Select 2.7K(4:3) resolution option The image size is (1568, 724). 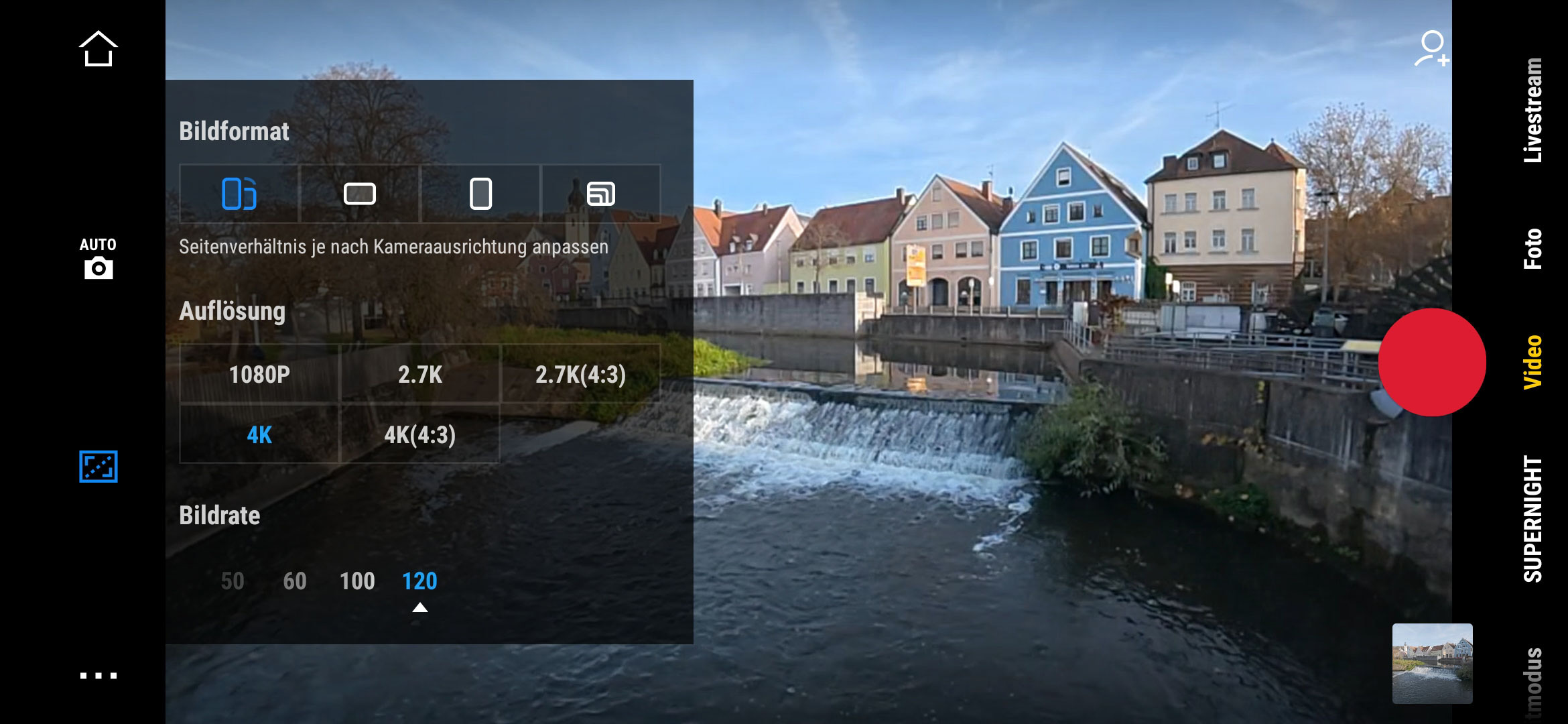[x=580, y=374]
